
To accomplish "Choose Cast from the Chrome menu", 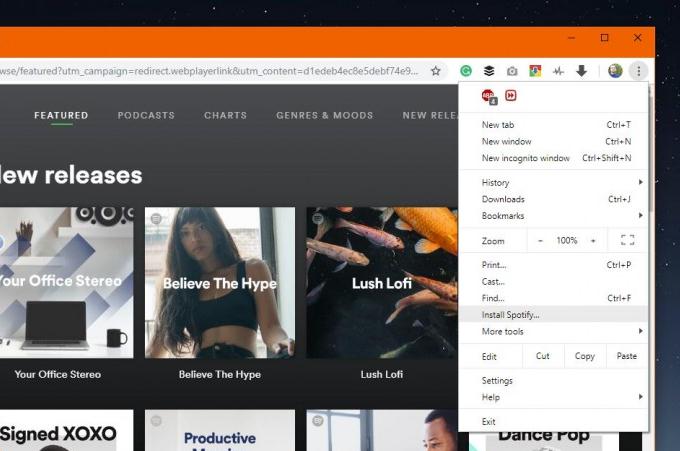I will 553,281.
